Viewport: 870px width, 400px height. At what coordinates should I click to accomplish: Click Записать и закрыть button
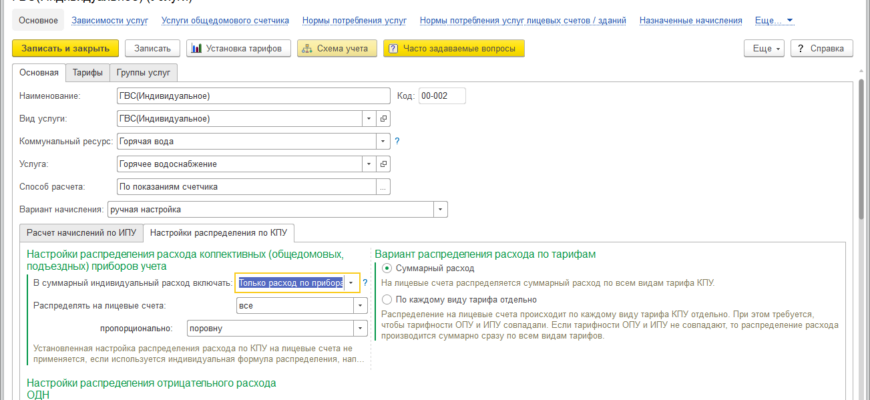coord(65,48)
